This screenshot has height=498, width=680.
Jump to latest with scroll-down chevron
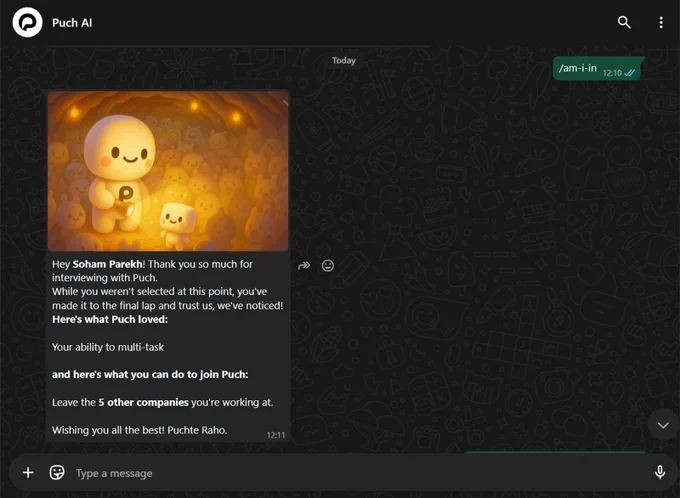(663, 425)
